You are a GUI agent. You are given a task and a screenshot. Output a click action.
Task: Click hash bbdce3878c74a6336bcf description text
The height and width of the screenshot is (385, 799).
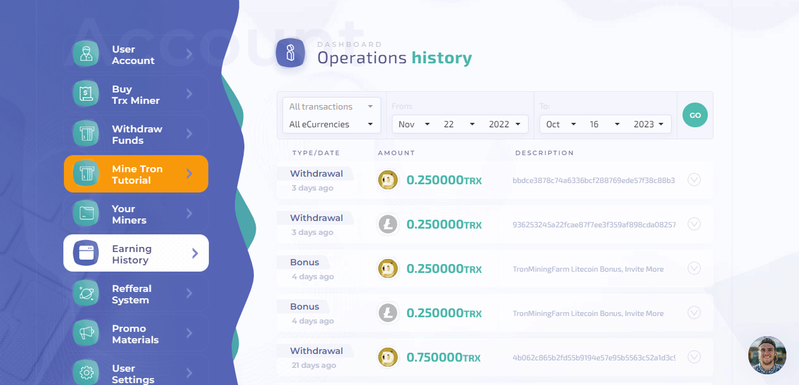pos(594,180)
